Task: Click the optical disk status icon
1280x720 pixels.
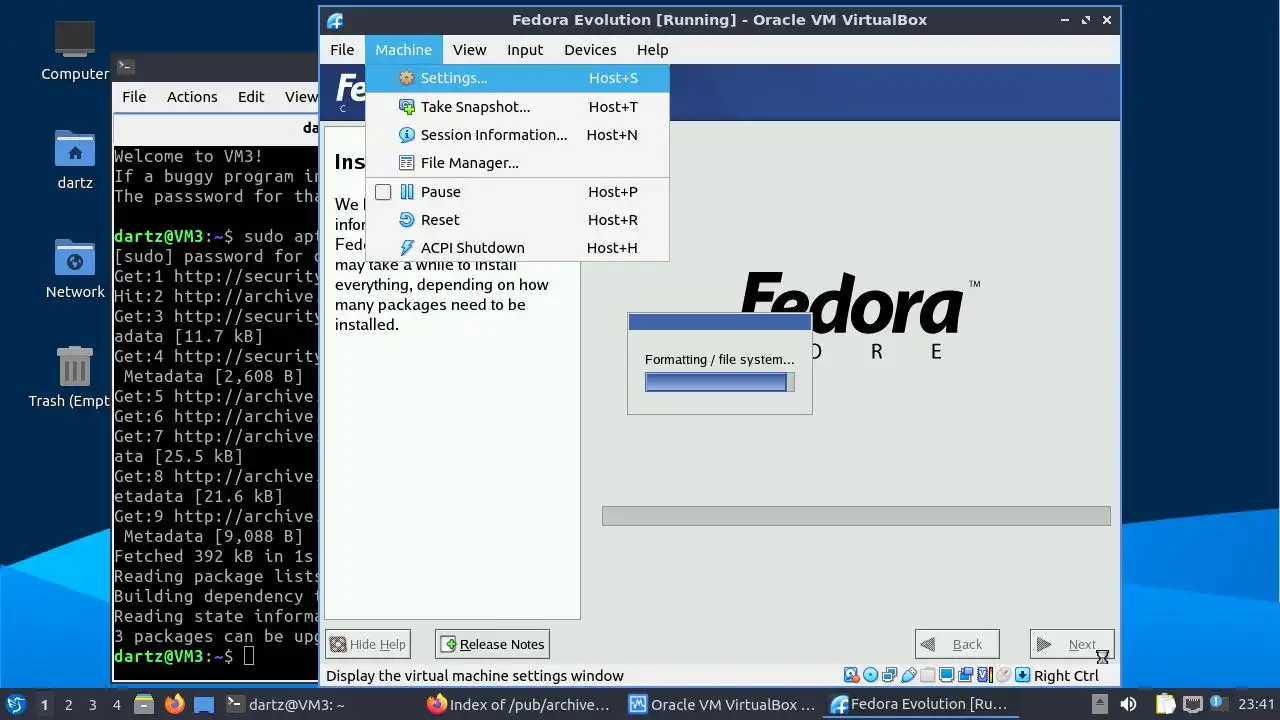Action: [x=870, y=675]
